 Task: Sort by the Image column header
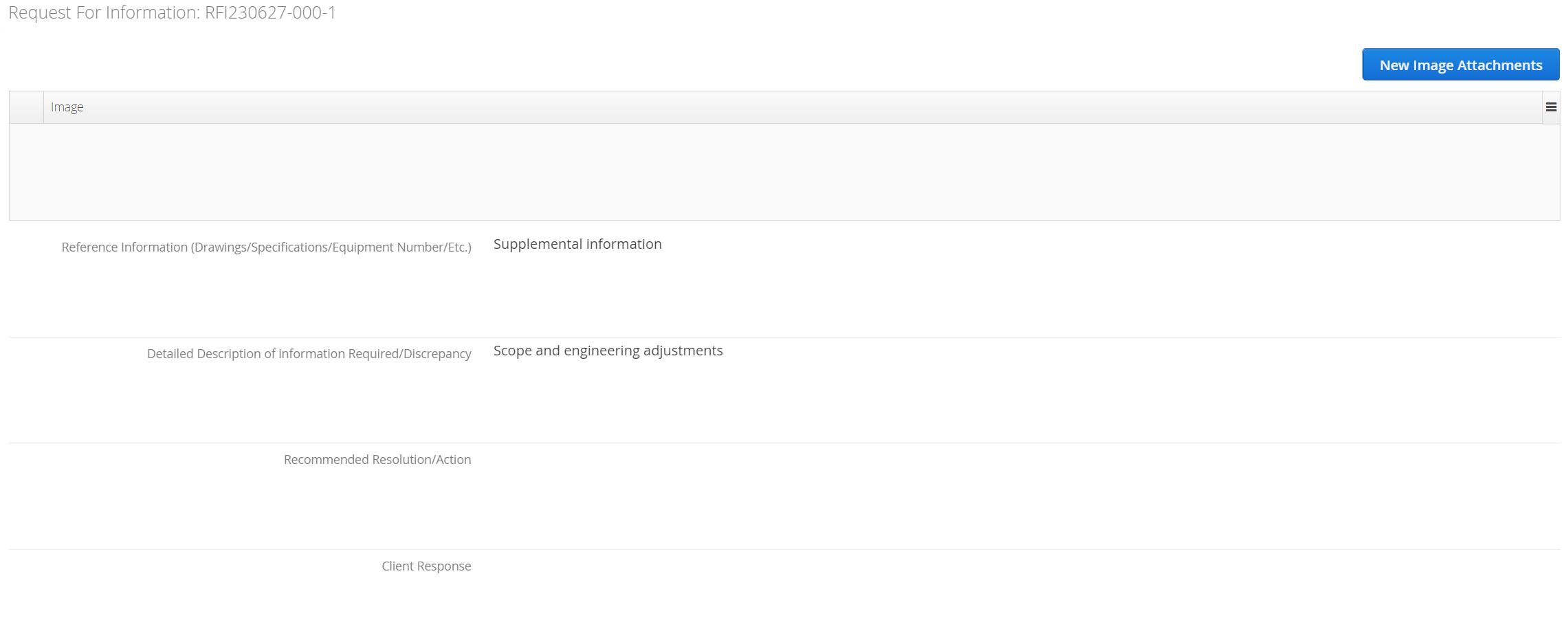point(67,107)
